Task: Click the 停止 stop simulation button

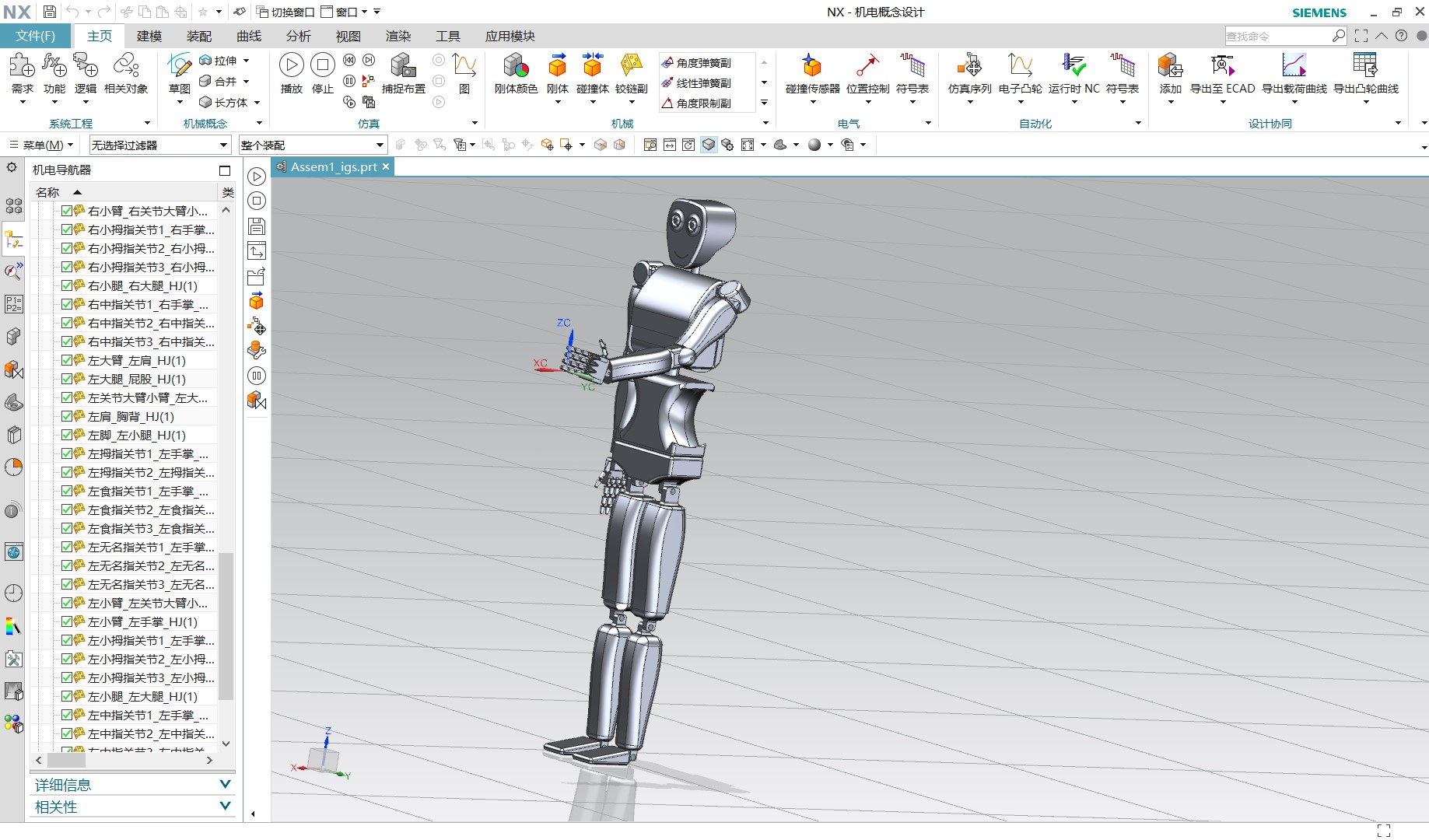Action: pyautogui.click(x=323, y=65)
